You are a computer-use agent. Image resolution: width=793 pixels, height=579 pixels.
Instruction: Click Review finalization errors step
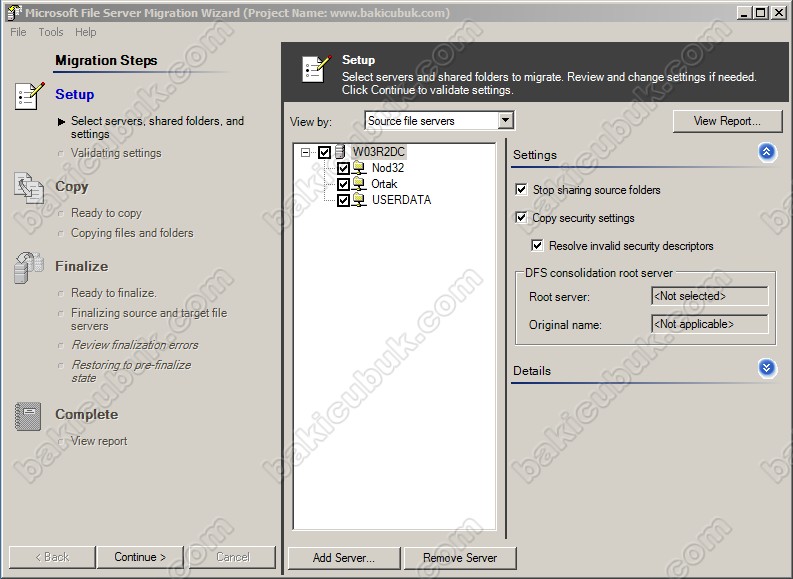[x=135, y=345]
